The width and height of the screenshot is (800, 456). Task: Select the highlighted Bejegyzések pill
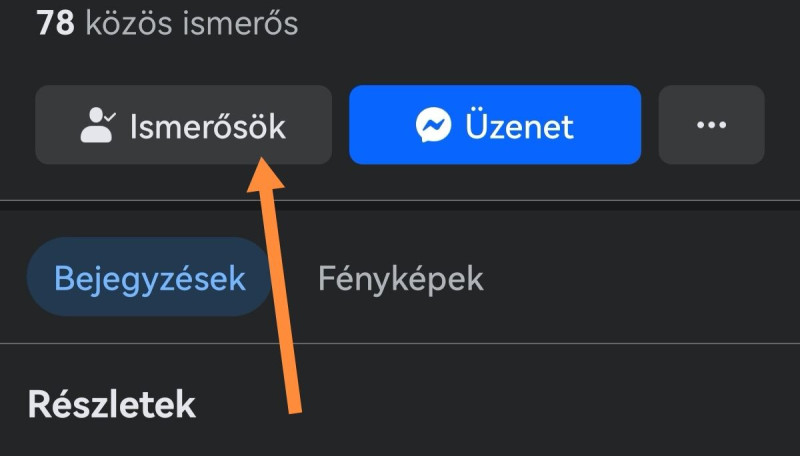(x=149, y=277)
